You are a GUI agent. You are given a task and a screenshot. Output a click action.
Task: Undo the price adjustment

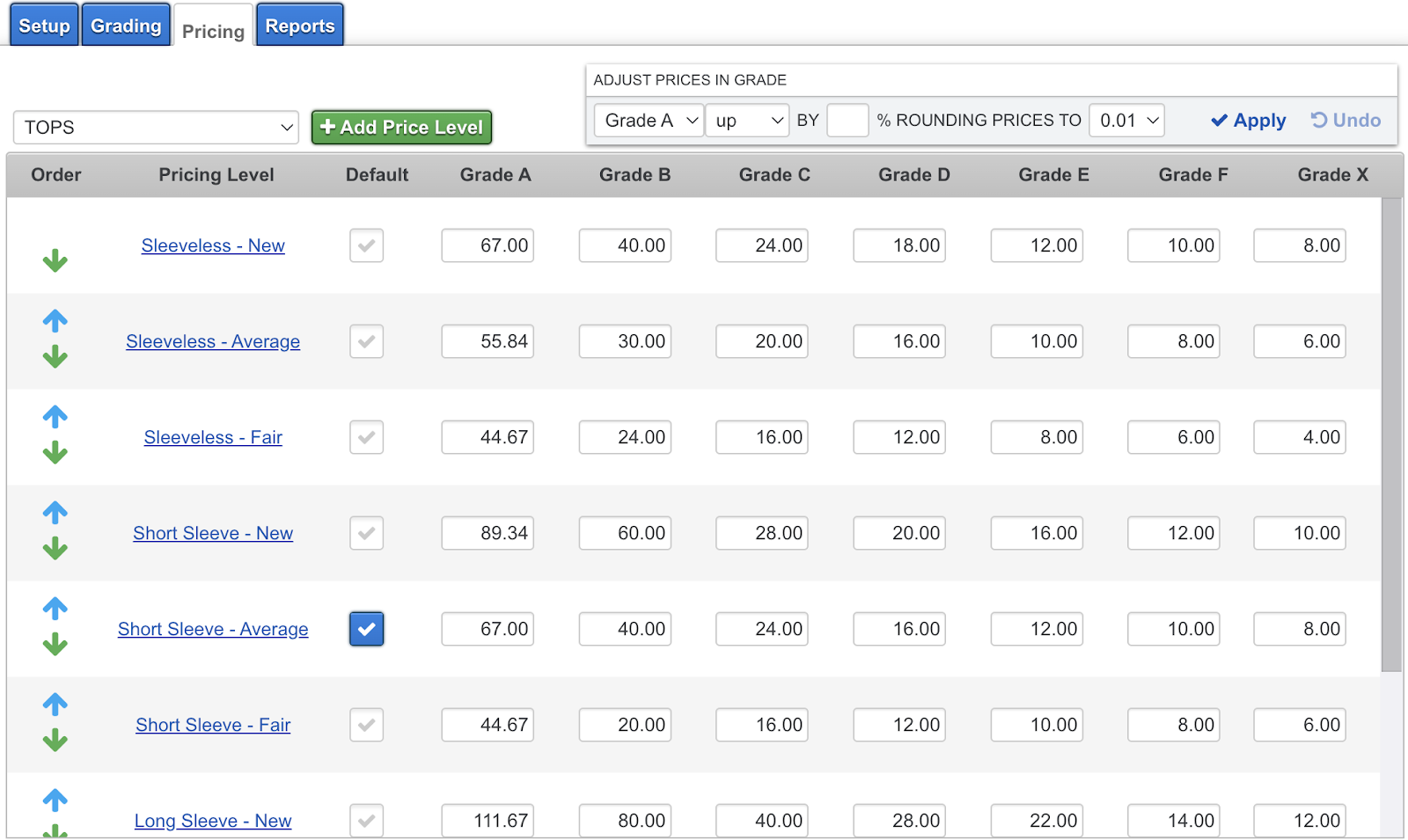coord(1346,121)
